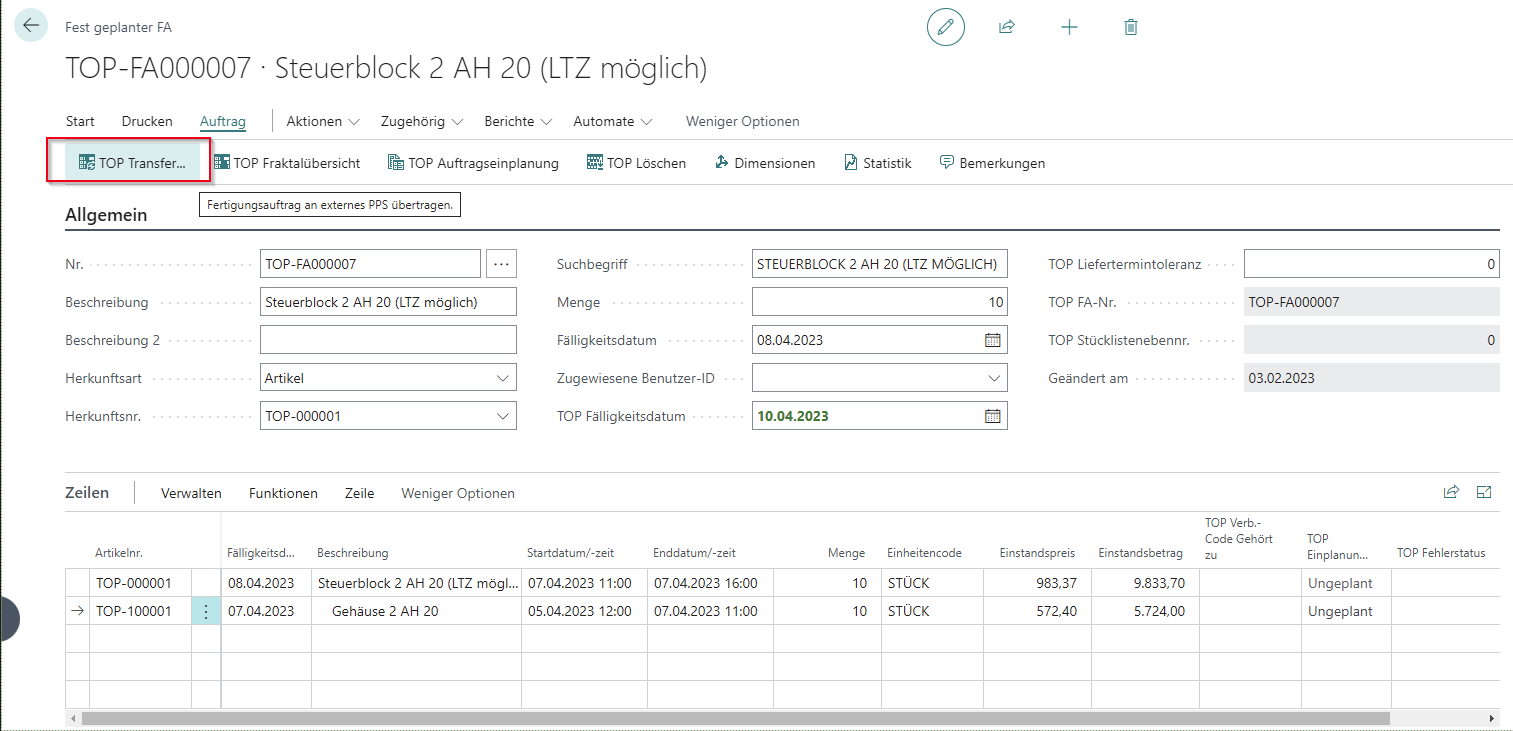Image resolution: width=1513 pixels, height=731 pixels.
Task: Expand the Herkunftsnr. dropdown
Action: 502,416
